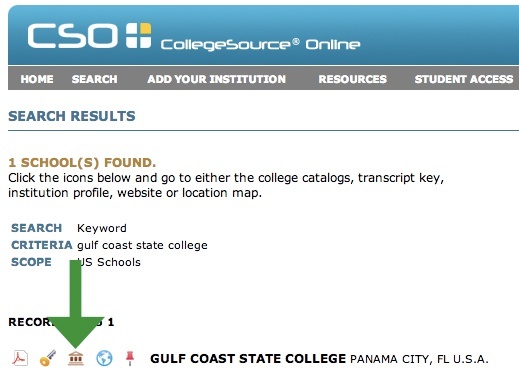This screenshot has width=519, height=379.
Task: Open the SEARCH navigation item
Action: pyautogui.click(x=94, y=79)
